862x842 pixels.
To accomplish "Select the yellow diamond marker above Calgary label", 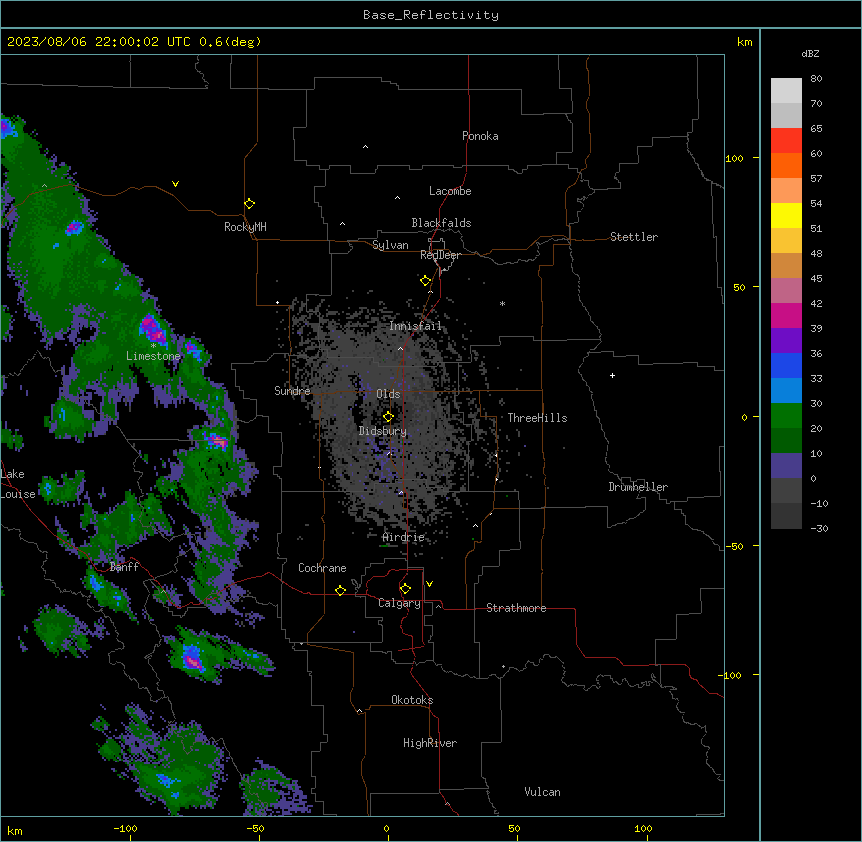I will 405,589.
